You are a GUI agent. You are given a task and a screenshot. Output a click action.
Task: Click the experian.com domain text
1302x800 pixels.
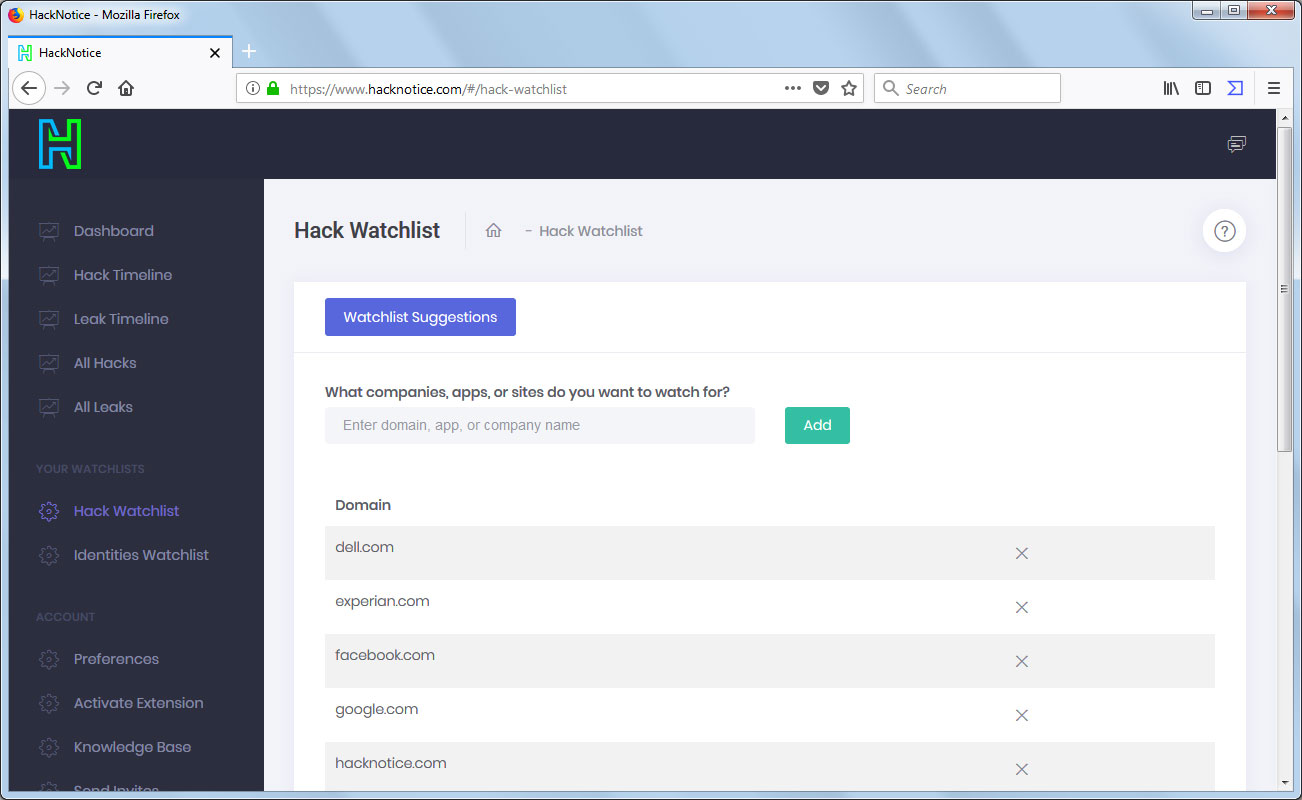pyautogui.click(x=382, y=601)
